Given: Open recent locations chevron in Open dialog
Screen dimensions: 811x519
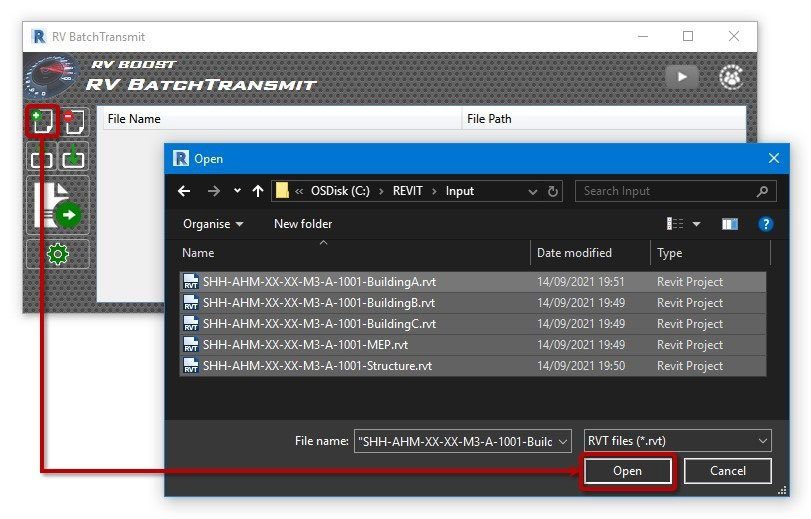Looking at the screenshot, I should (237, 191).
